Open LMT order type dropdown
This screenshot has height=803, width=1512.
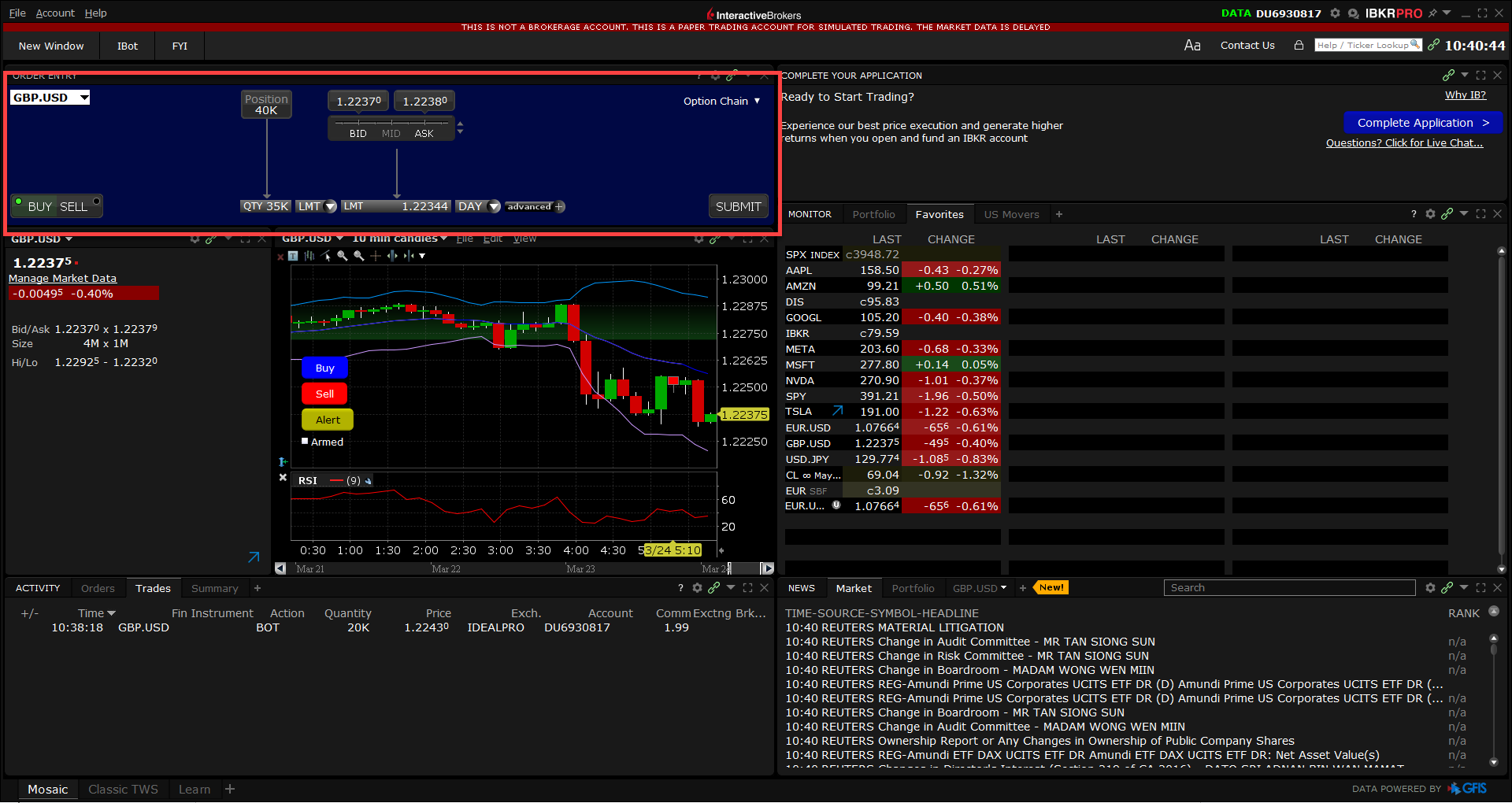coord(330,207)
